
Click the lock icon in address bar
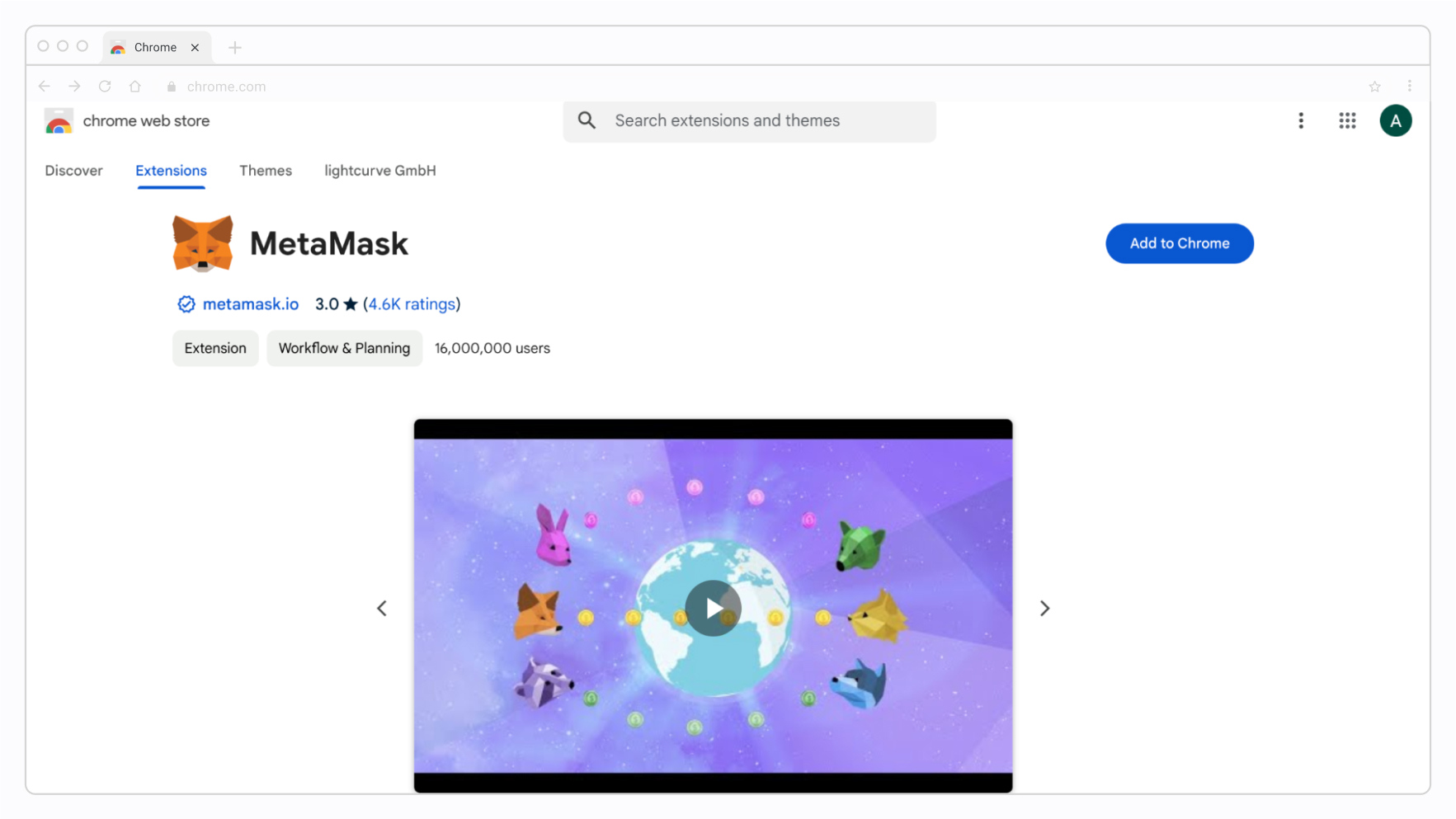click(172, 87)
